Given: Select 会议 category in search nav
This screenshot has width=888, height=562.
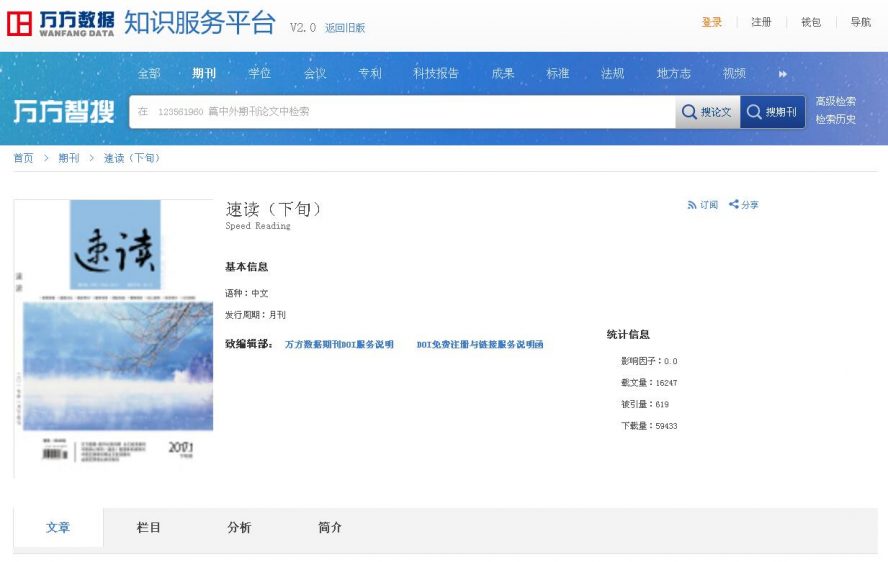Looking at the screenshot, I should click(315, 74).
